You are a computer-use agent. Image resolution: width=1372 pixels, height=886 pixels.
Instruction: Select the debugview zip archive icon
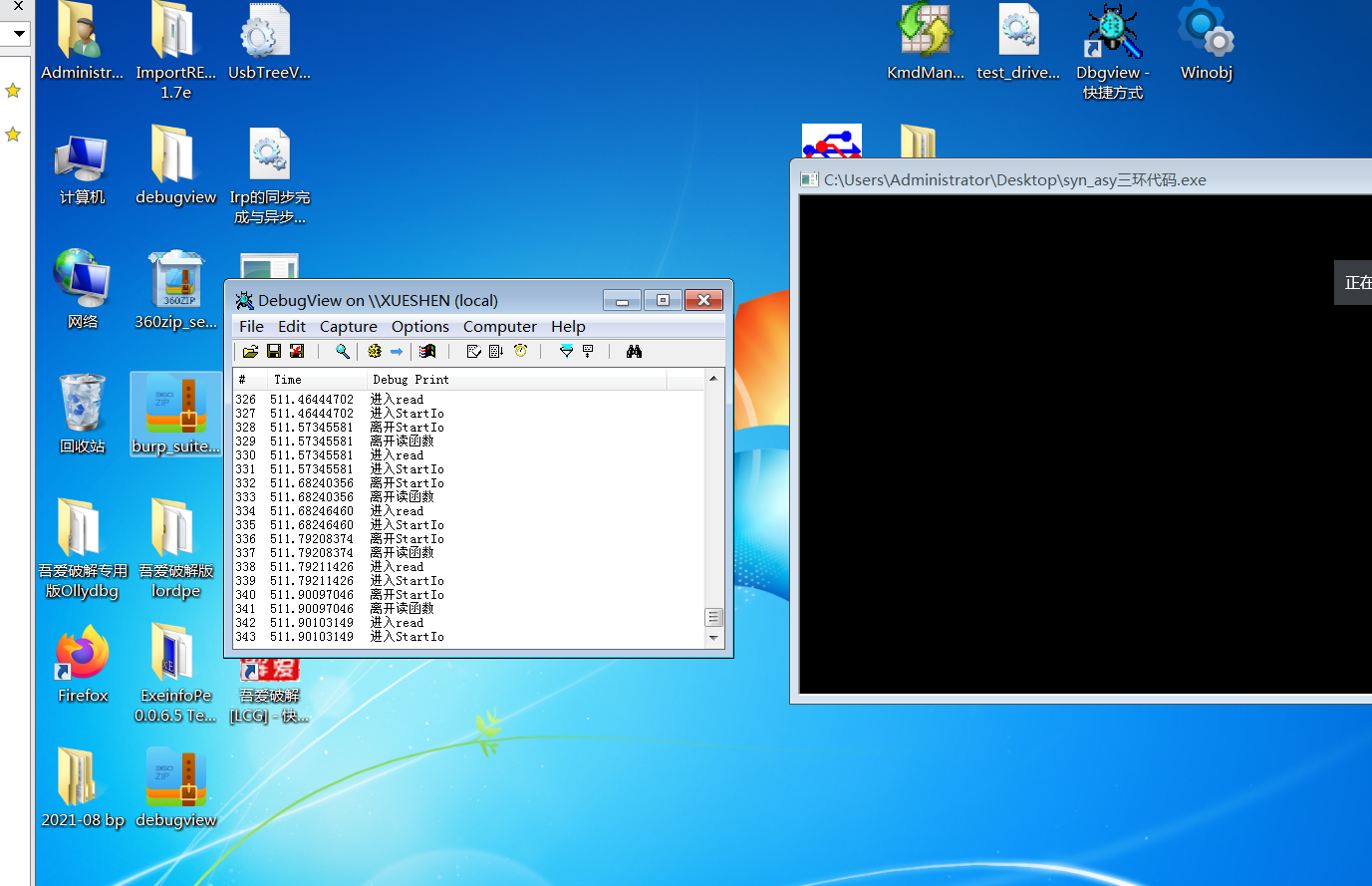(x=175, y=788)
